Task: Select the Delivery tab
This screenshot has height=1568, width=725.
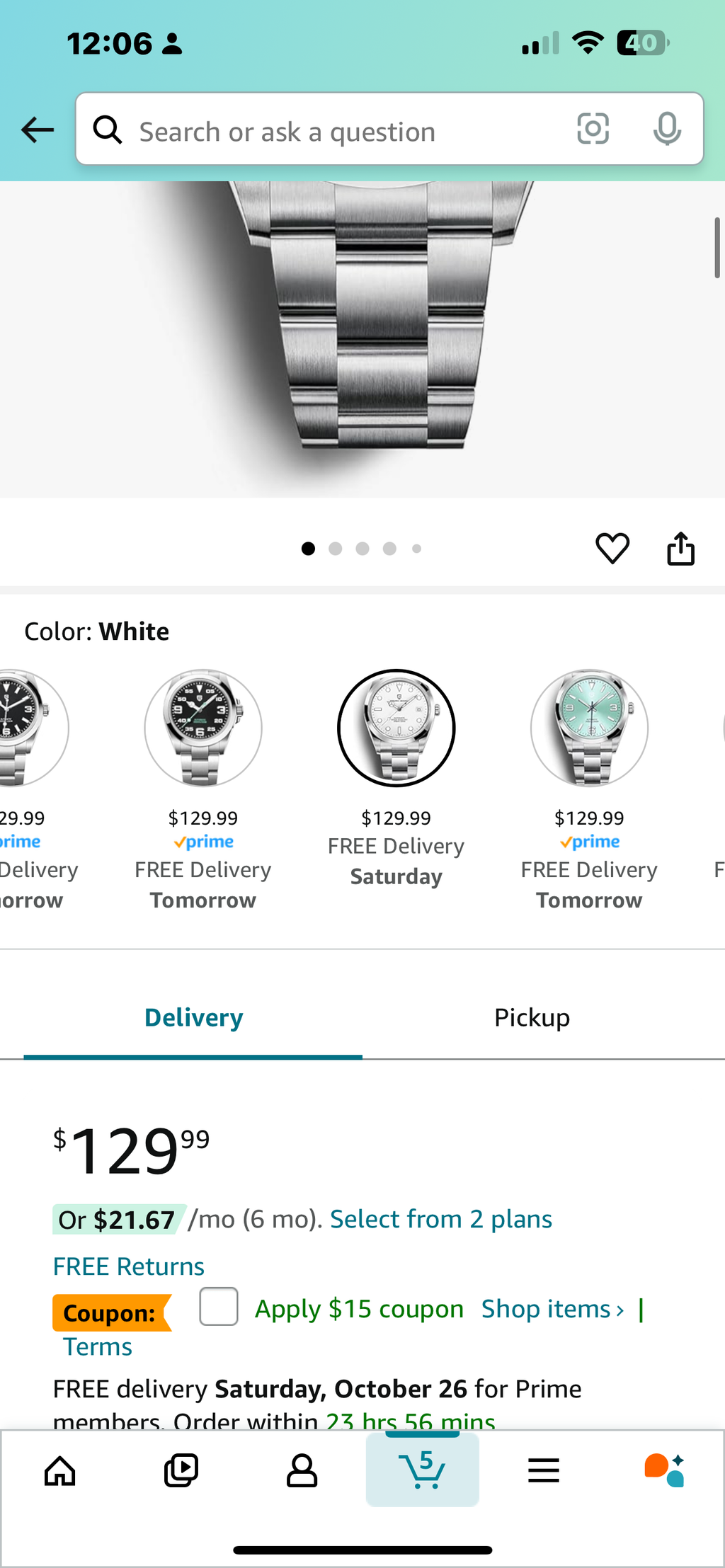Action: point(193,1018)
